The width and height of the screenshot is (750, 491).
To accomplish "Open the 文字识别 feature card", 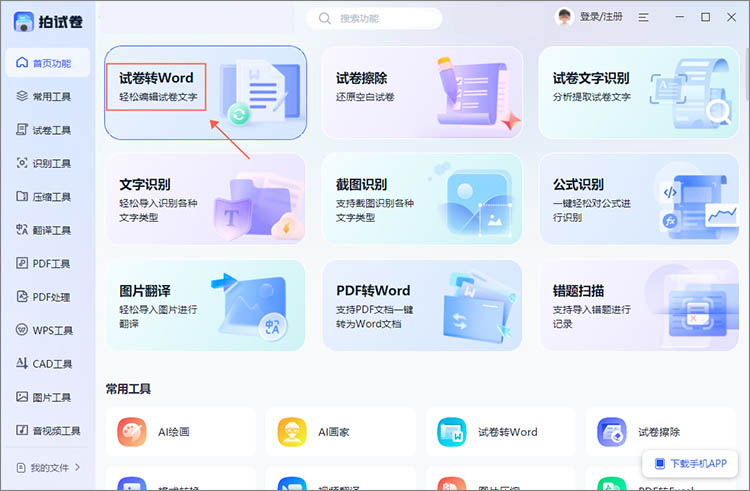I will [x=205, y=199].
